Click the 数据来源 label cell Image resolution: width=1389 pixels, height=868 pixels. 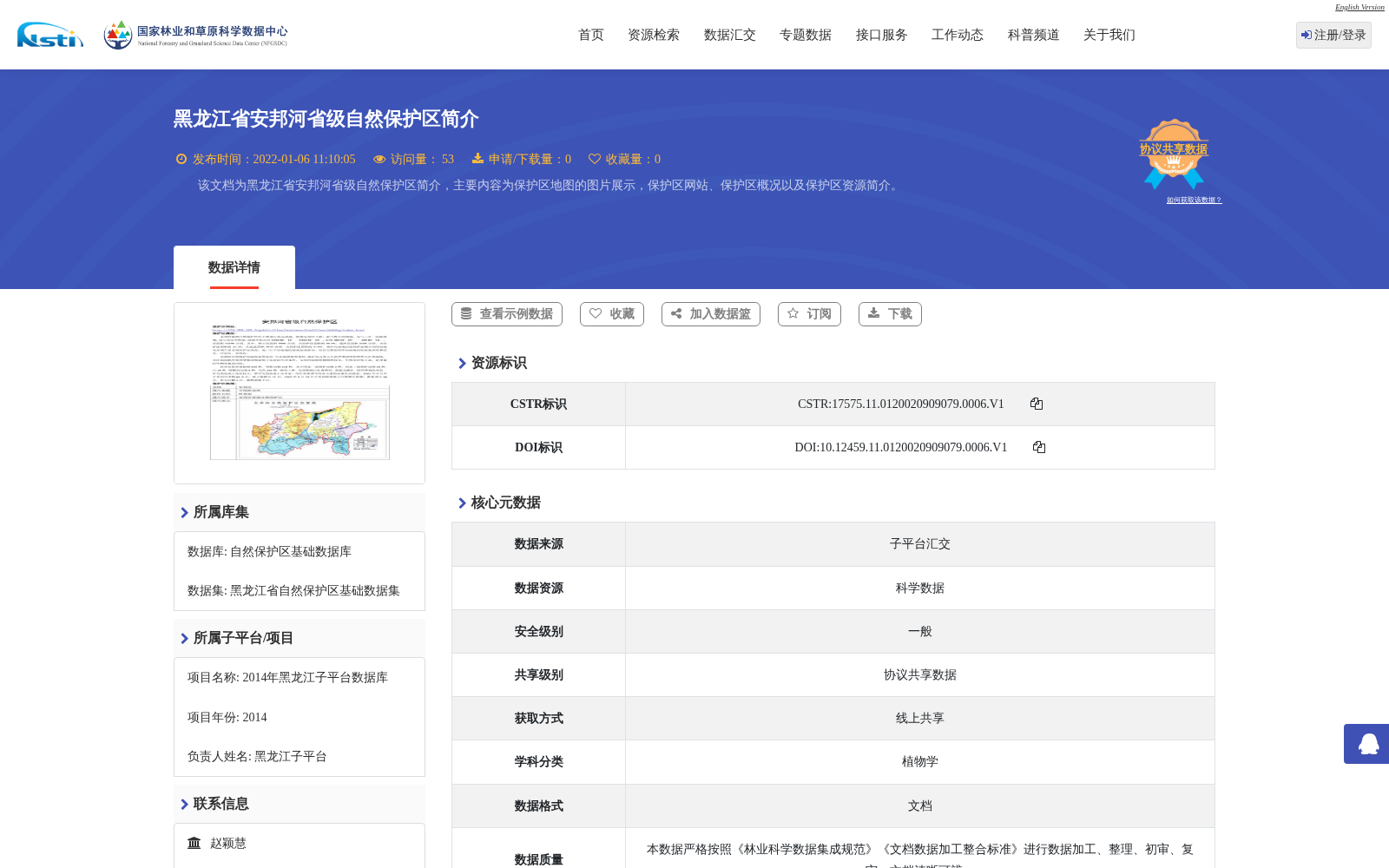538,544
